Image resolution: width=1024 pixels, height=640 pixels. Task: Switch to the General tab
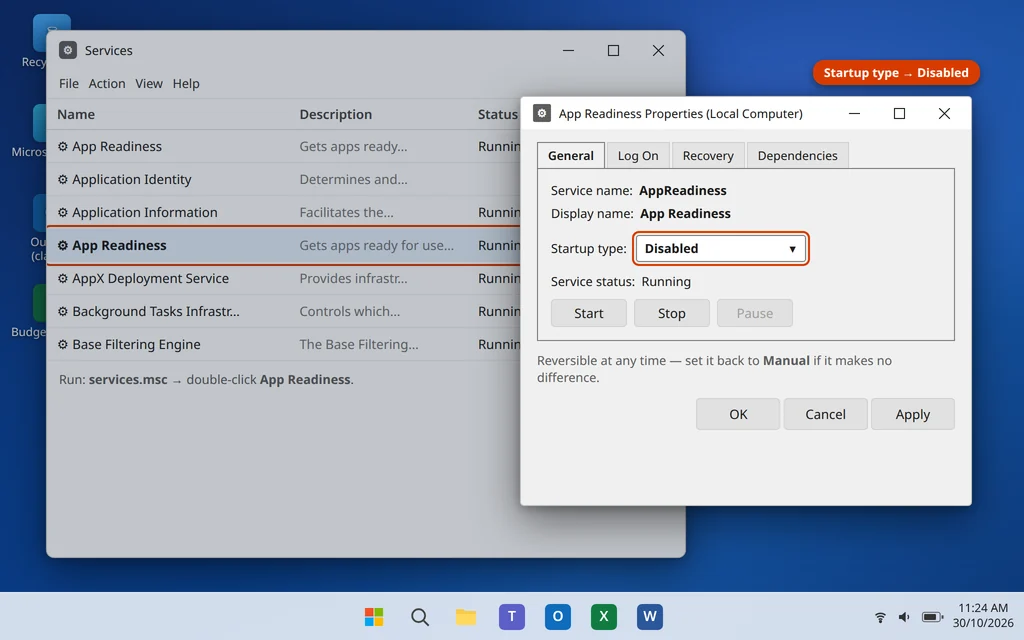pos(571,155)
